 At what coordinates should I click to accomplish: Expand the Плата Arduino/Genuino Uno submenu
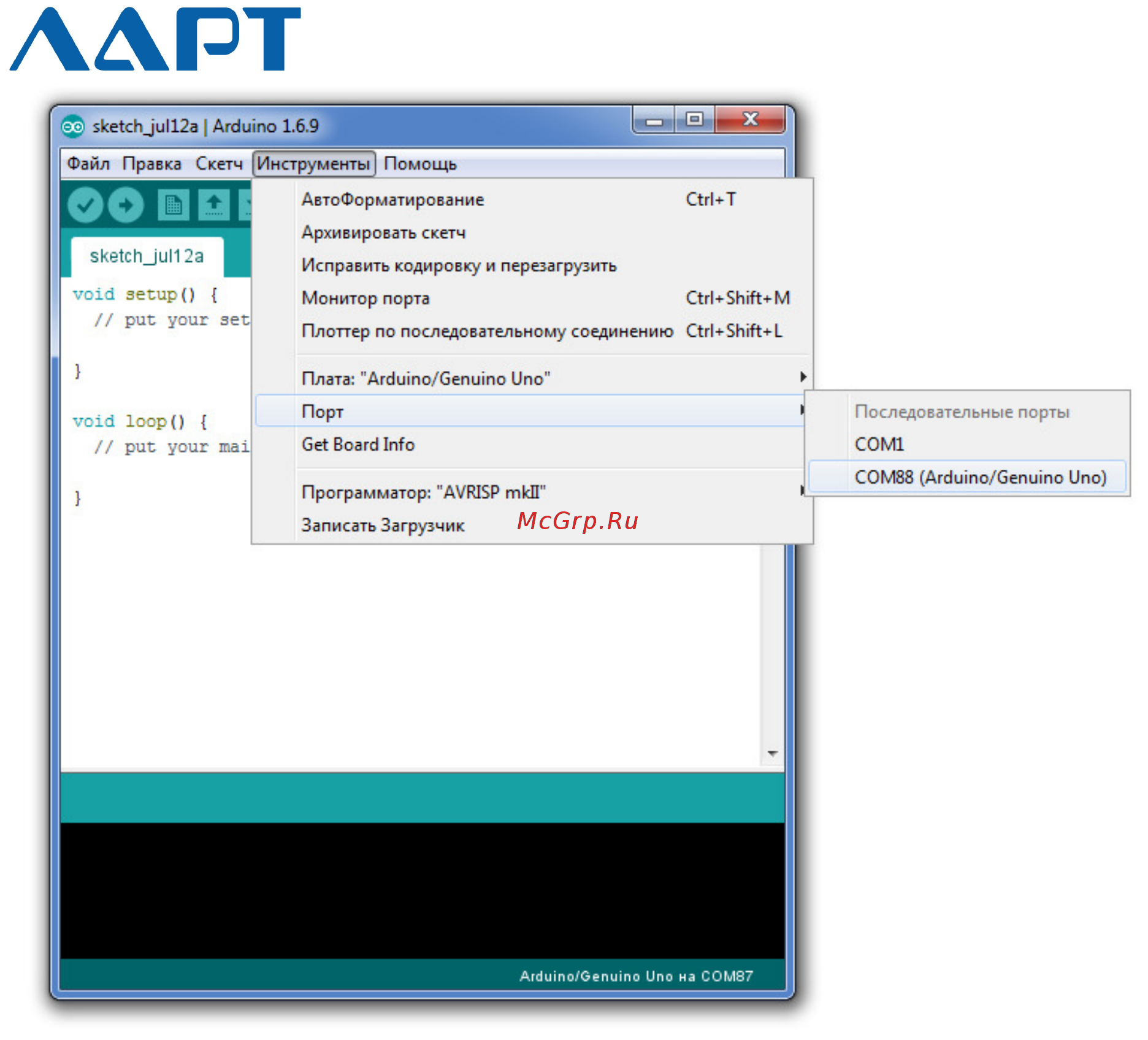532,378
